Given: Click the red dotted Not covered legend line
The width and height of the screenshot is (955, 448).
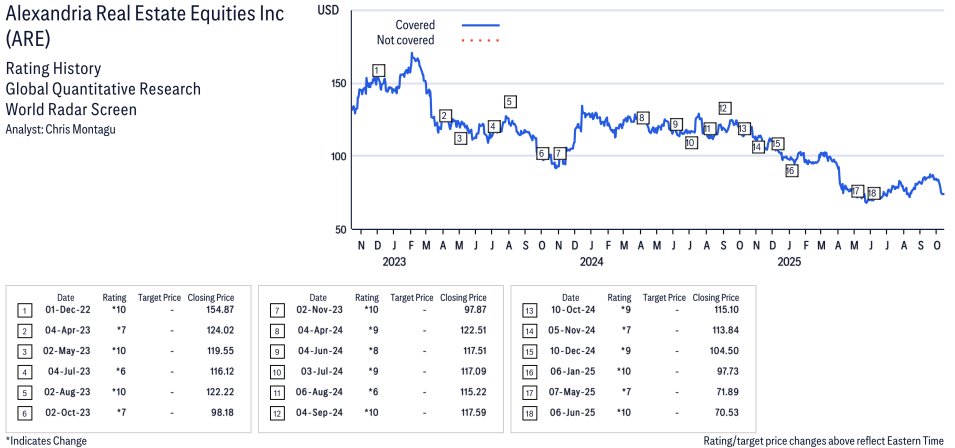Looking at the screenshot, I should point(480,40).
